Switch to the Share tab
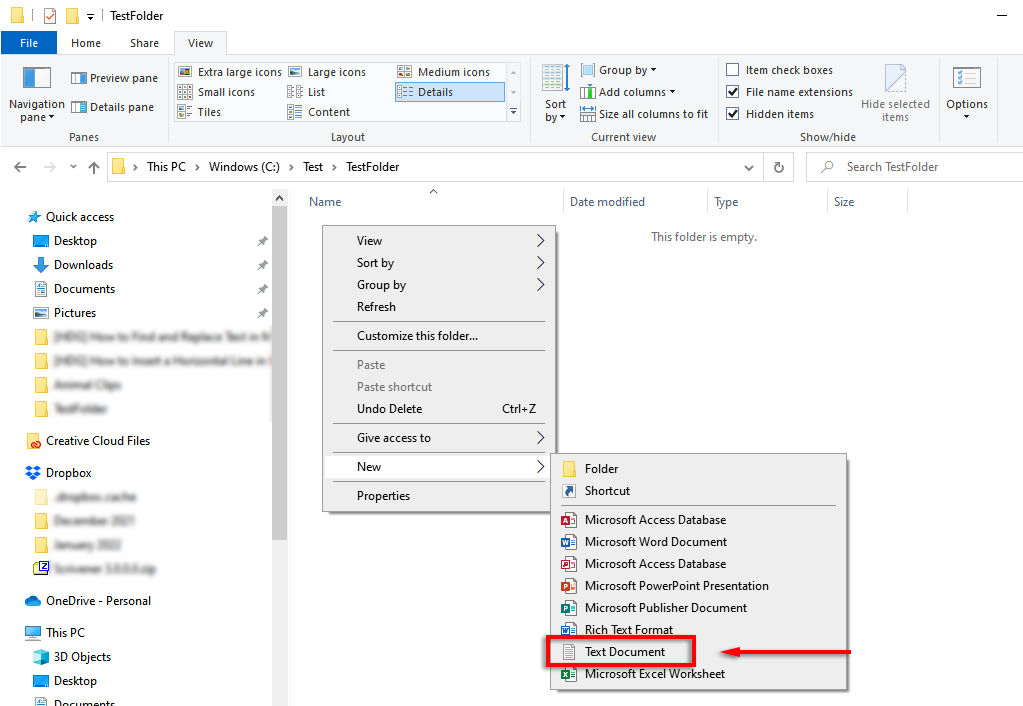The image size is (1023, 706). tap(144, 43)
